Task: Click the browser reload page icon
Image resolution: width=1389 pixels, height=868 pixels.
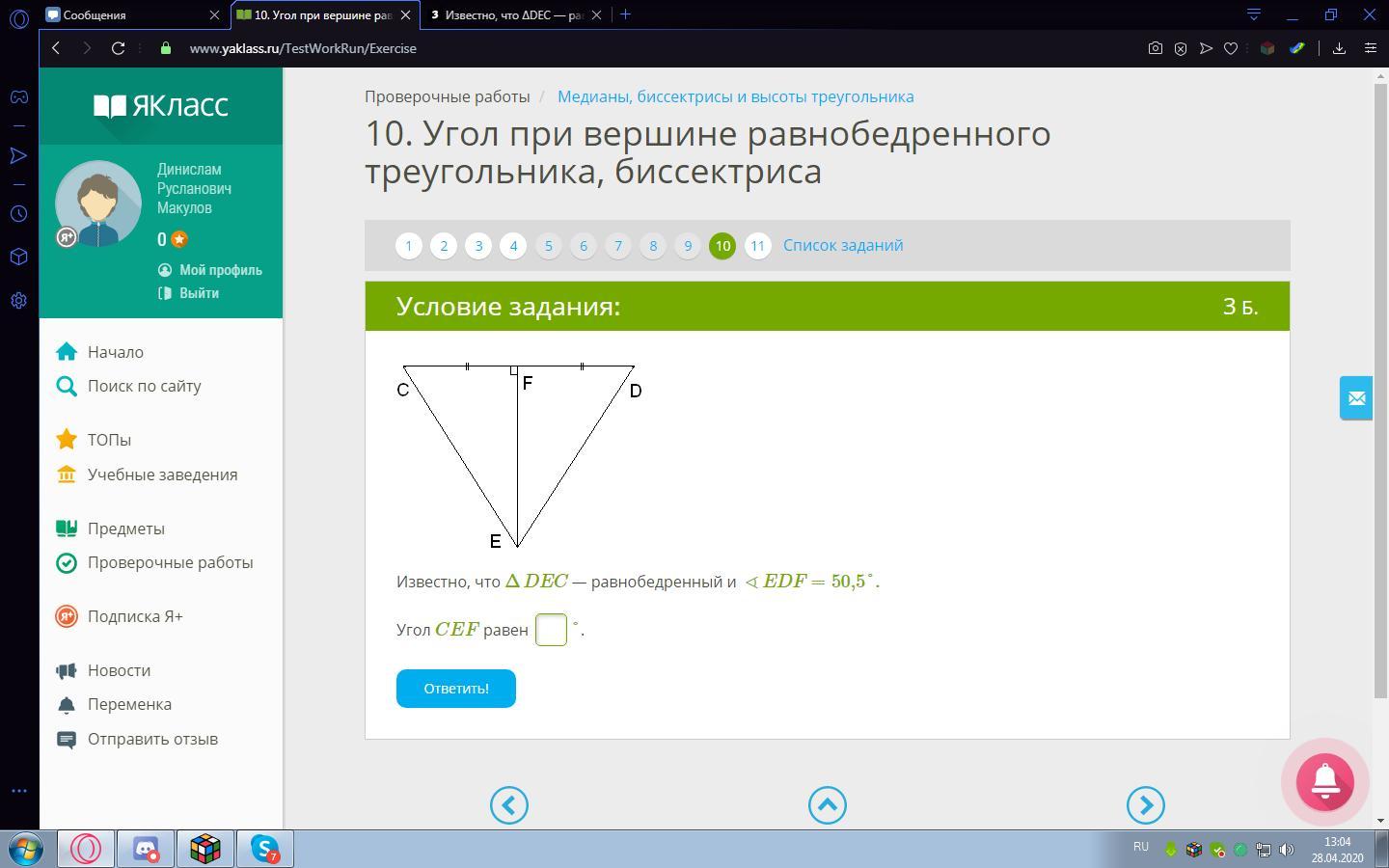Action: (x=119, y=48)
